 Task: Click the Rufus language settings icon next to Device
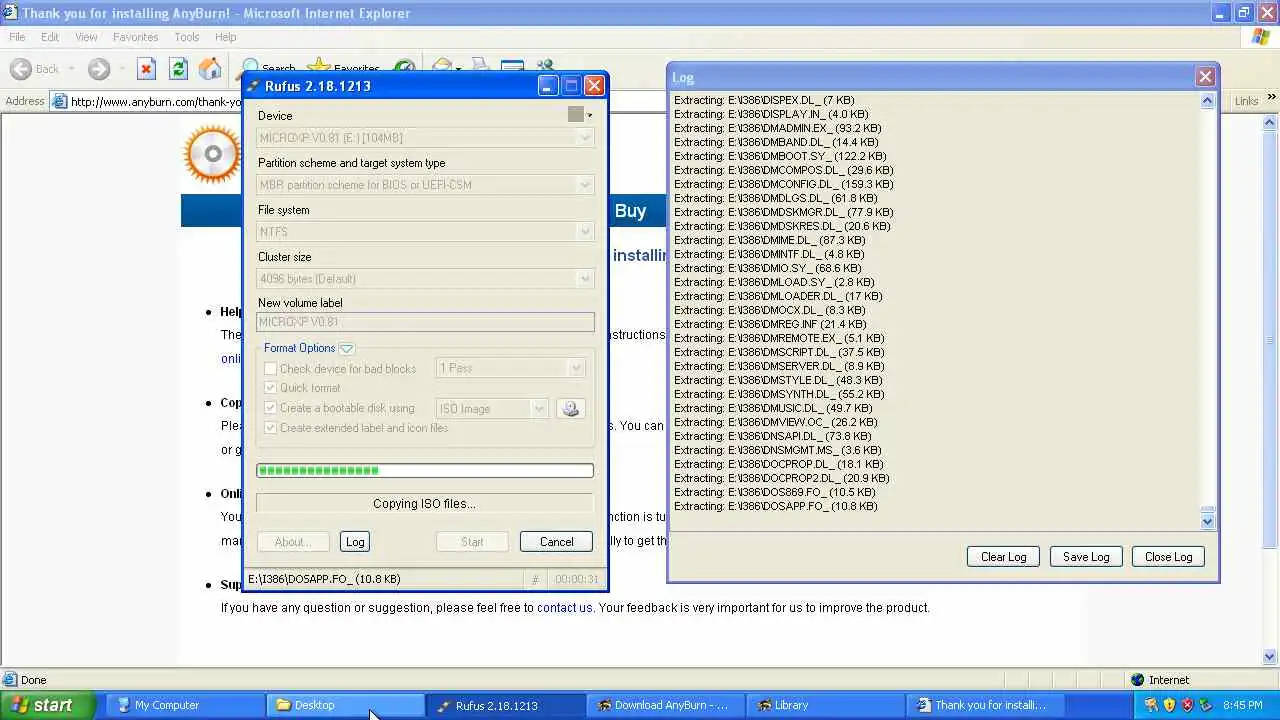tap(576, 115)
